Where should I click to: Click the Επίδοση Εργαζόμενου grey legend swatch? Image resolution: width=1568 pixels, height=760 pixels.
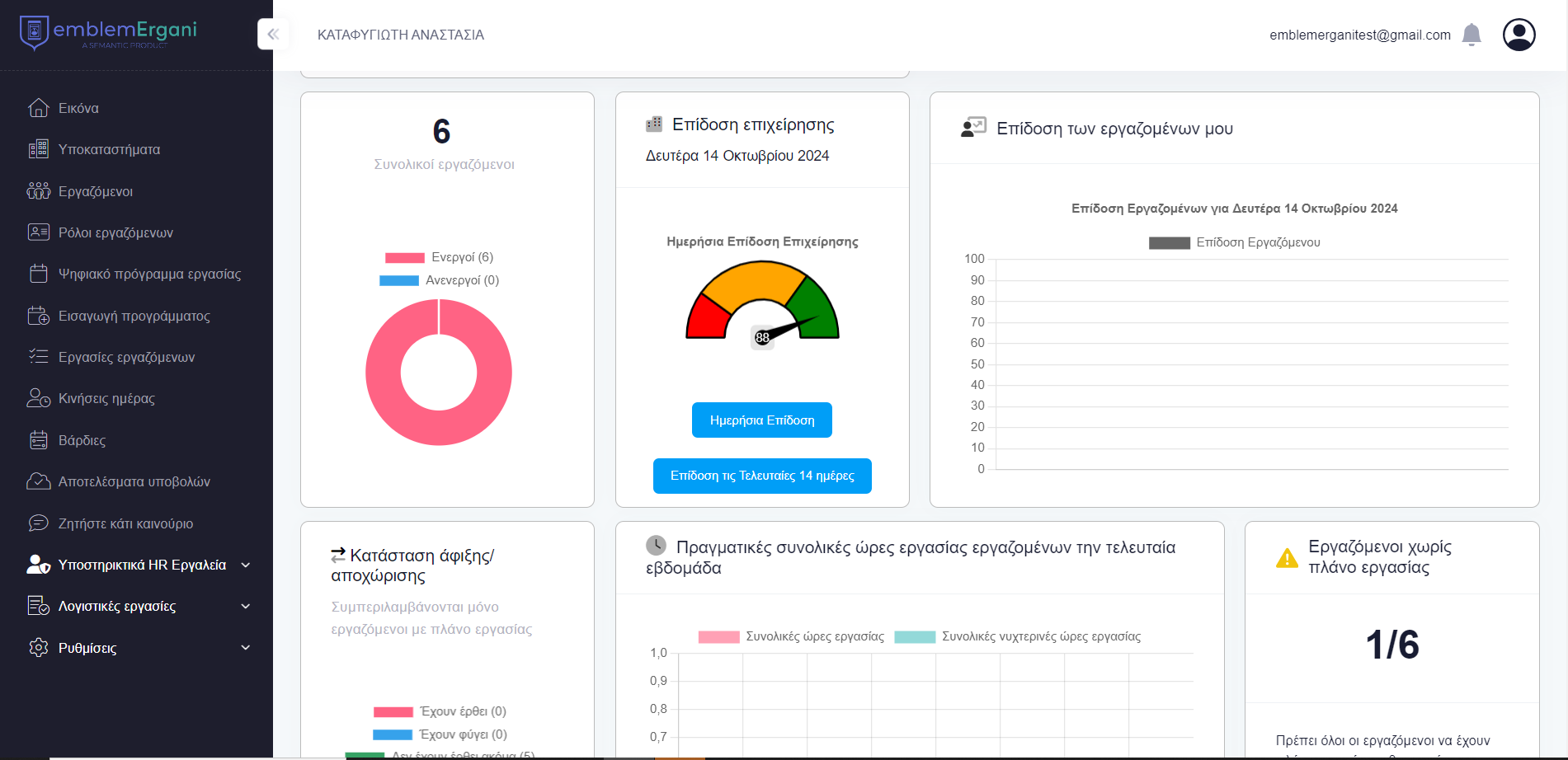tap(1169, 242)
